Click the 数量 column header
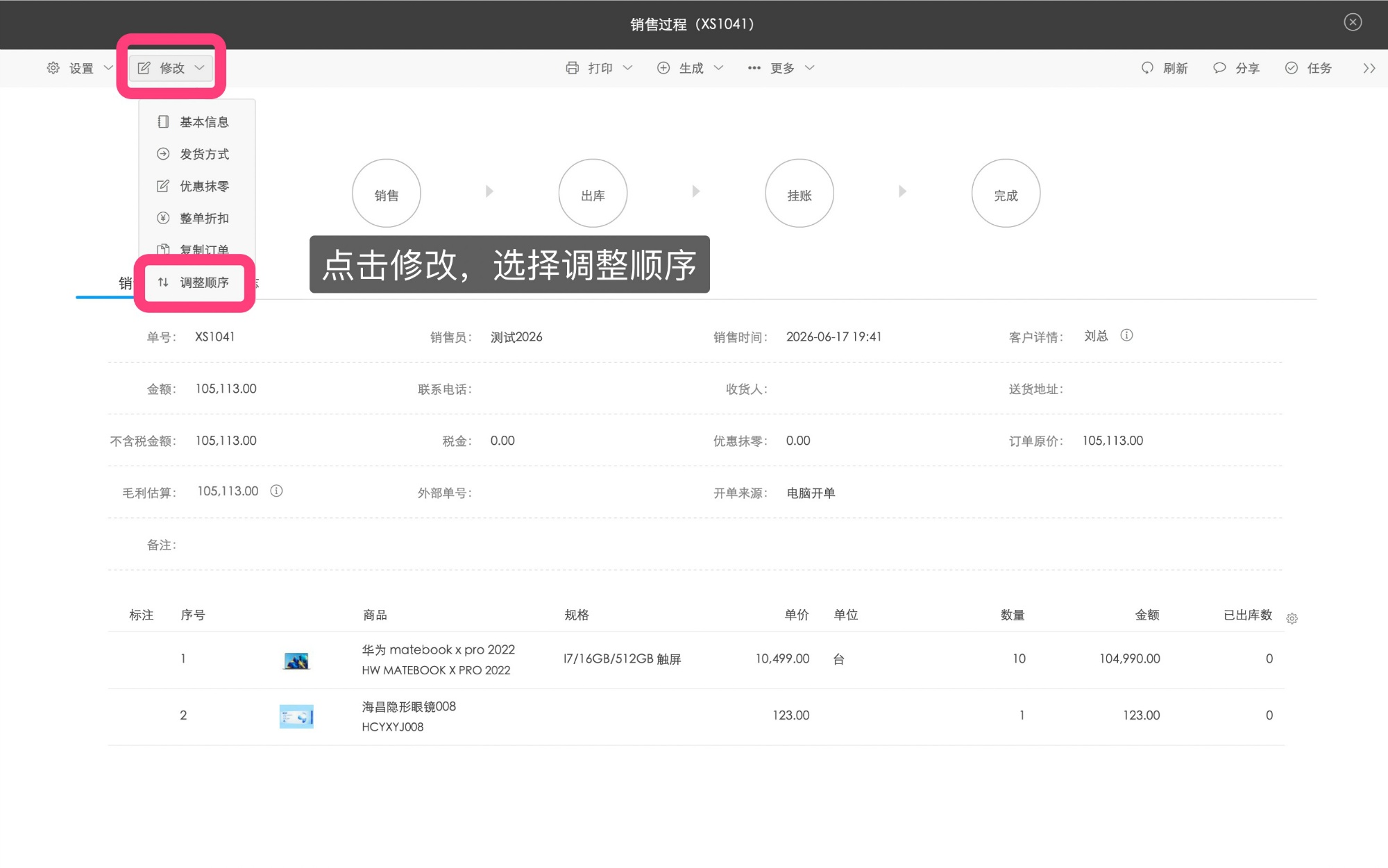Viewport: 1388px width, 868px height. pyautogui.click(x=1013, y=615)
